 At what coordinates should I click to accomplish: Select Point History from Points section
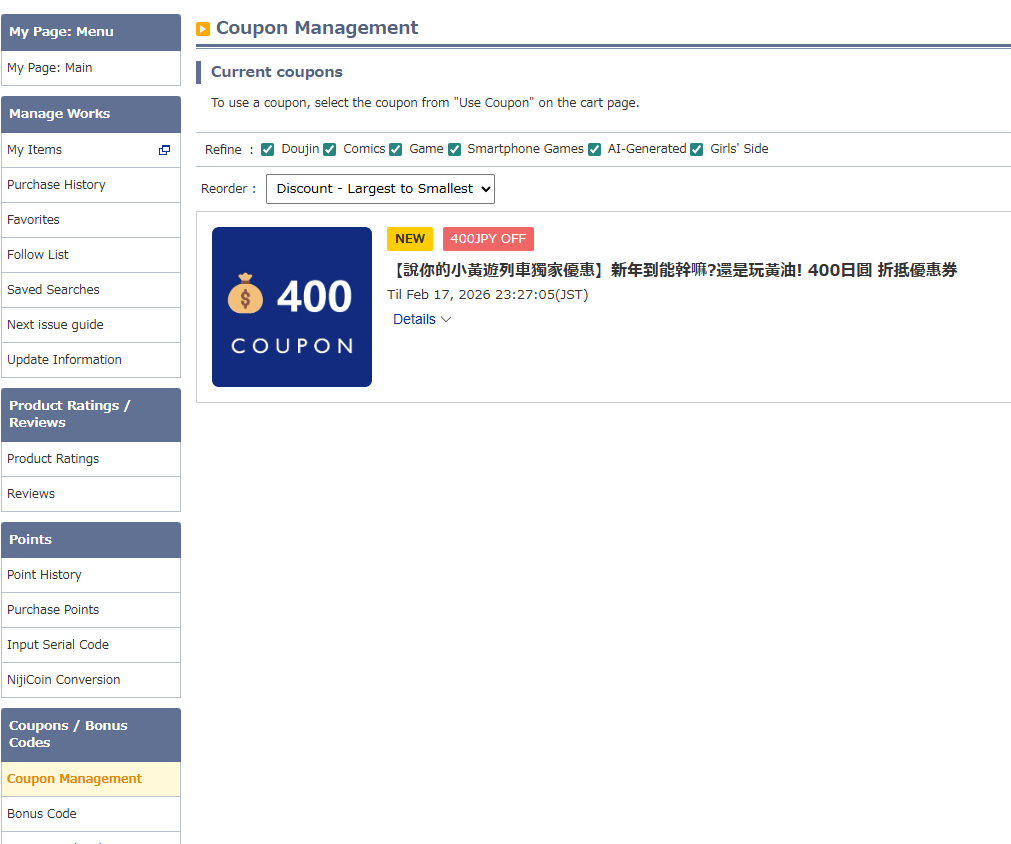44,575
